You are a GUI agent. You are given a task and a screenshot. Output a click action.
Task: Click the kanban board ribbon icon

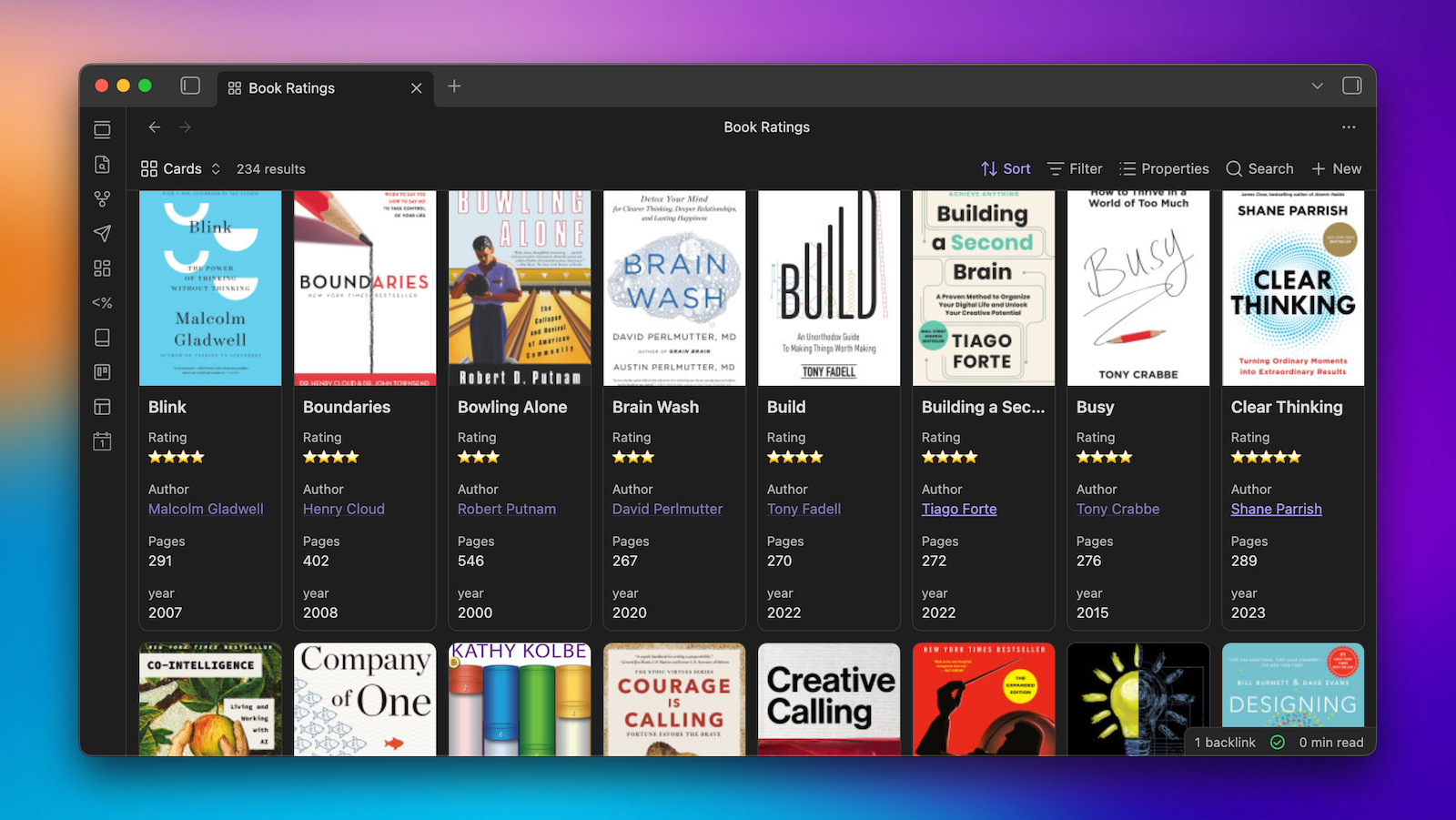pyautogui.click(x=102, y=372)
